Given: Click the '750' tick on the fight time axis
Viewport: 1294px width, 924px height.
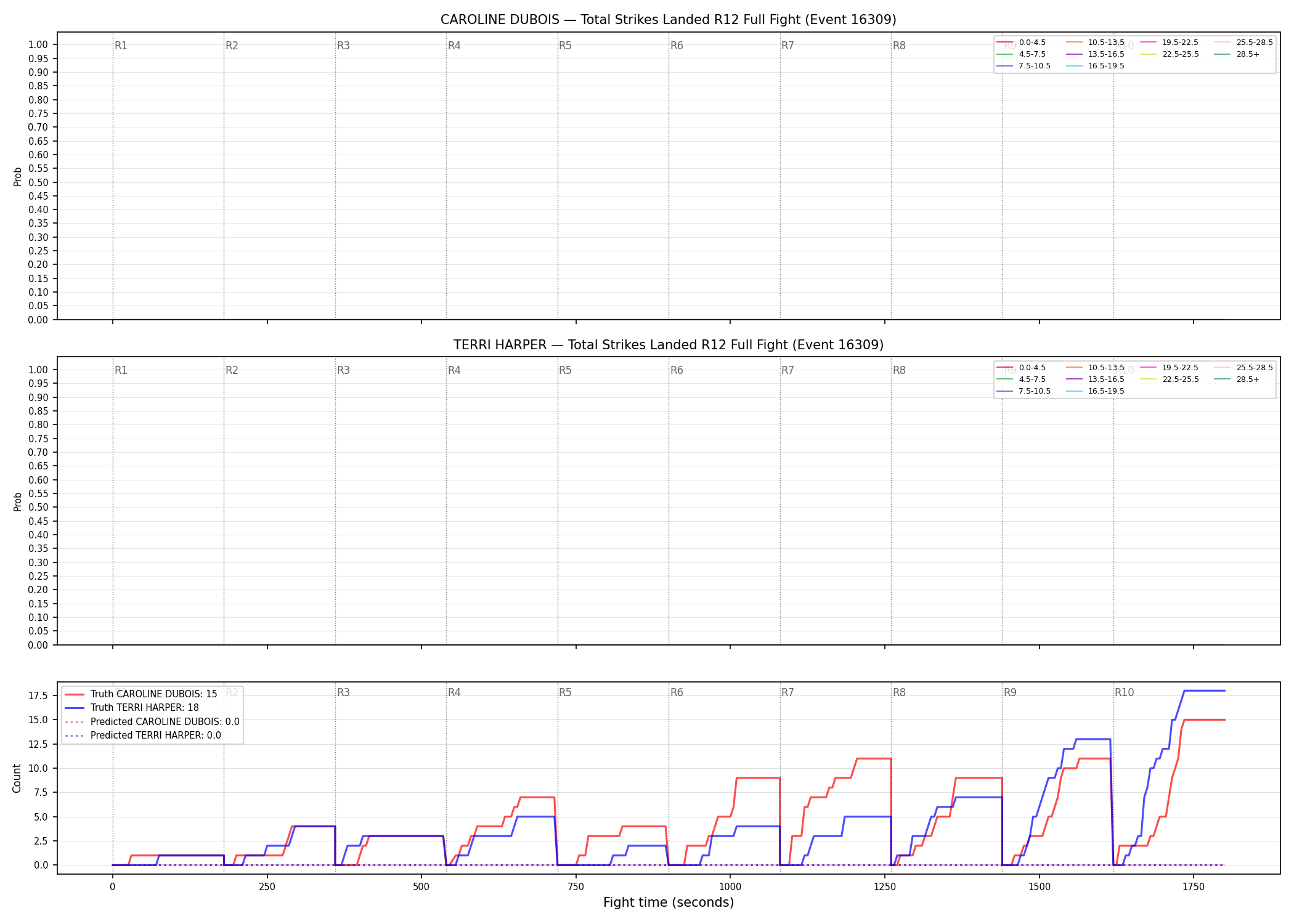Looking at the screenshot, I should coord(576,887).
